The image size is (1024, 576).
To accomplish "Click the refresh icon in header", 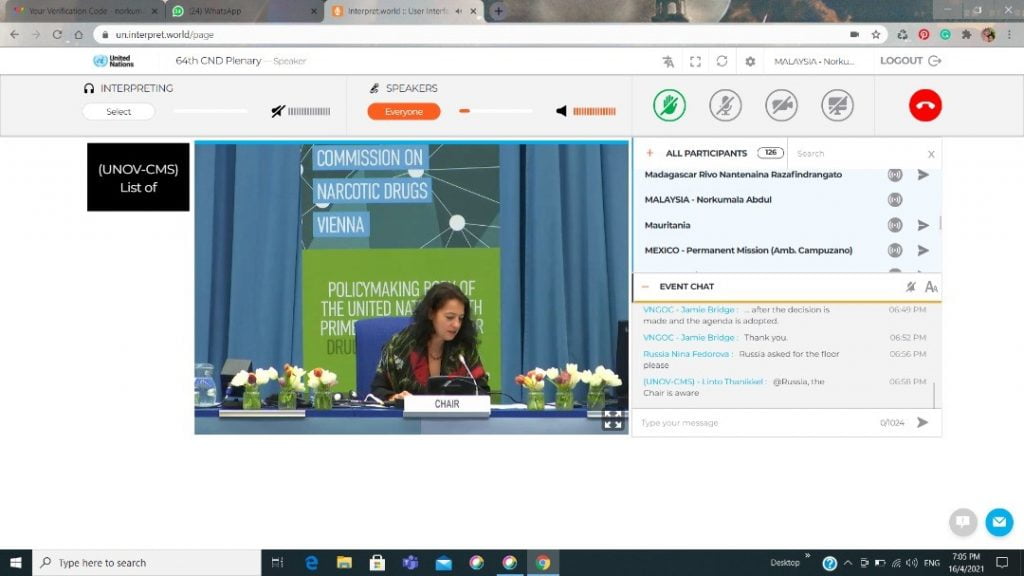I will [722, 61].
